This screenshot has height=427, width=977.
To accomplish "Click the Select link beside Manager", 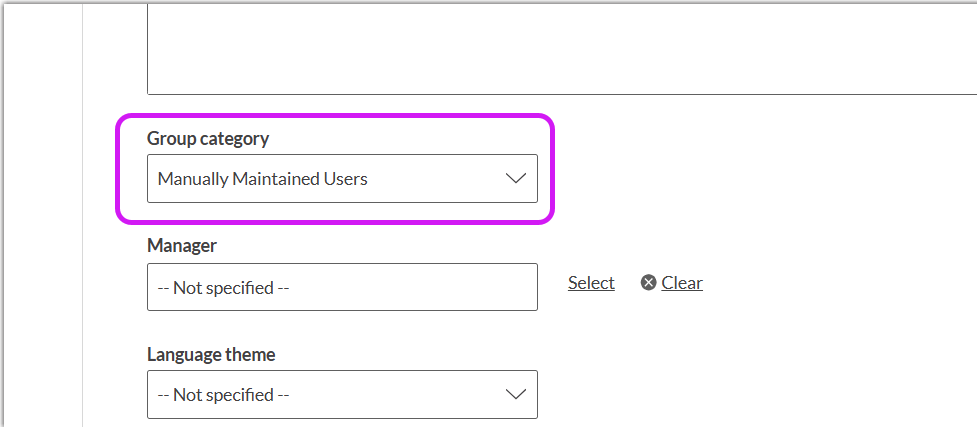I will coord(591,283).
